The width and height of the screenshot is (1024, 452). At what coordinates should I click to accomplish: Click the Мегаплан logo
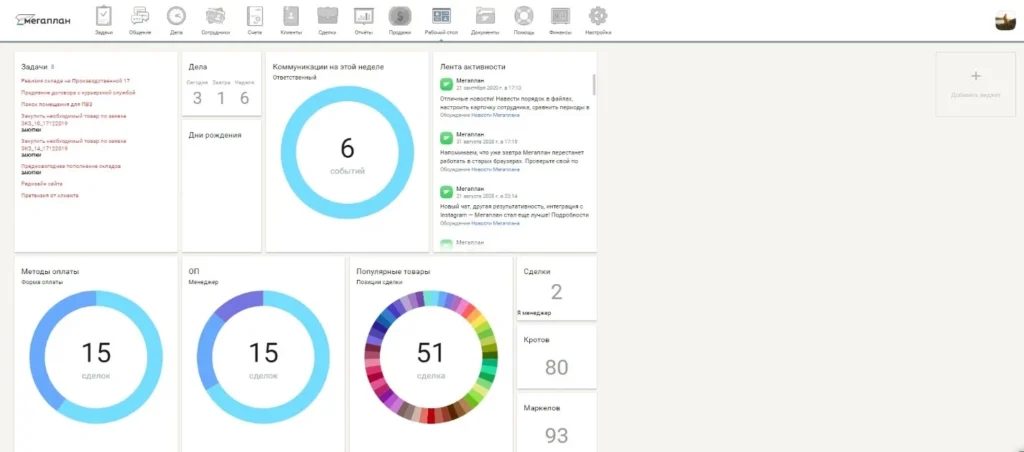click(43, 20)
